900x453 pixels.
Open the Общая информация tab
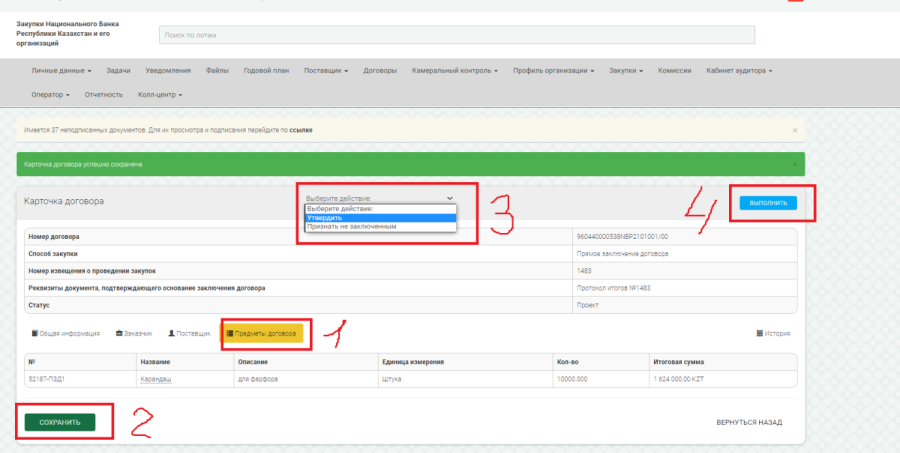pyautogui.click(x=66, y=333)
